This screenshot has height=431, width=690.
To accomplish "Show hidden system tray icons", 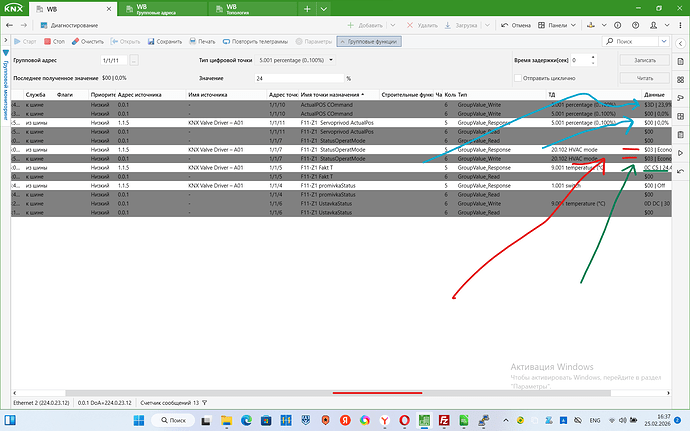I will coord(506,420).
